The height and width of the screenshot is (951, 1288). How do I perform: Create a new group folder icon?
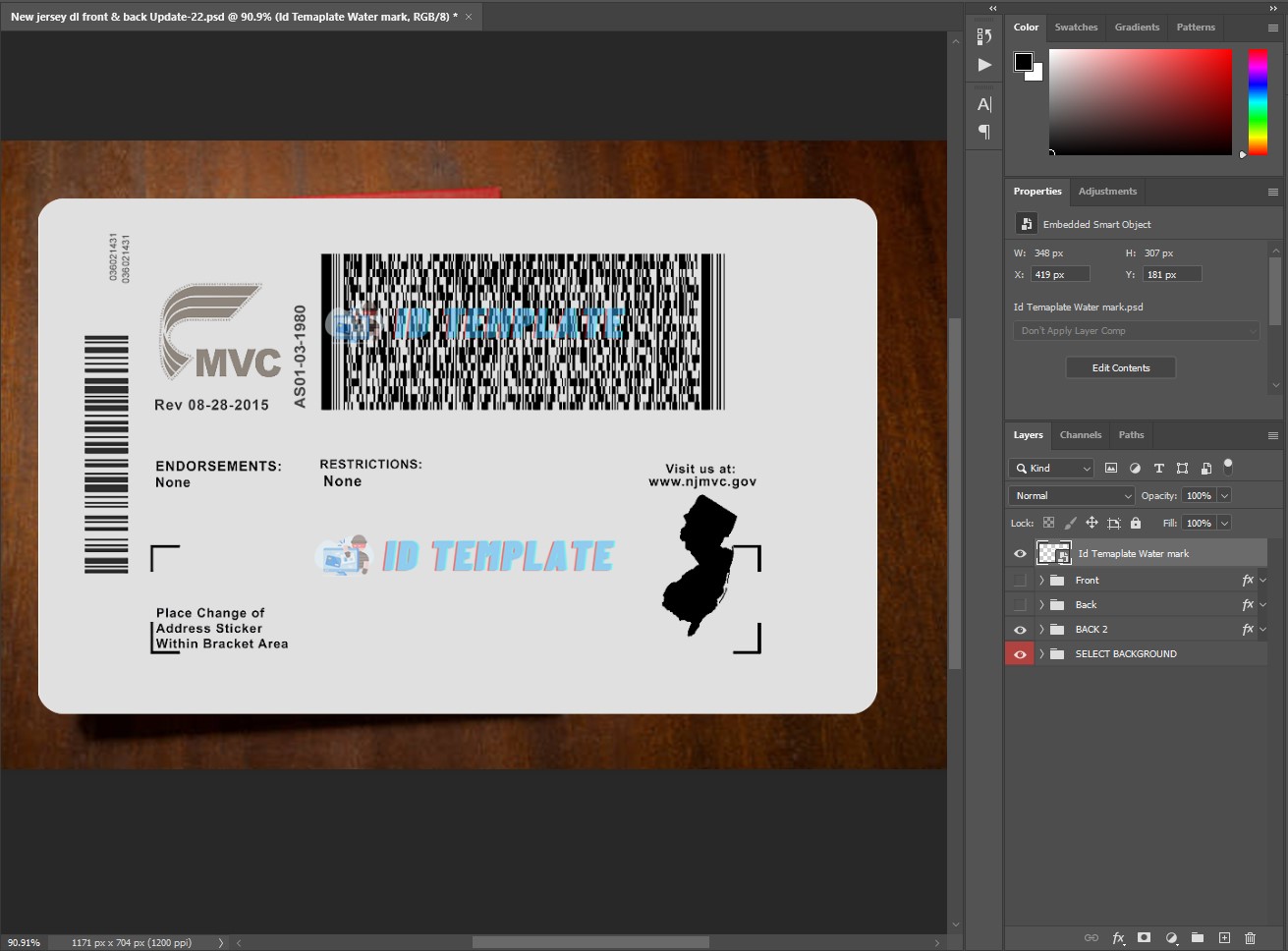pyautogui.click(x=1198, y=938)
